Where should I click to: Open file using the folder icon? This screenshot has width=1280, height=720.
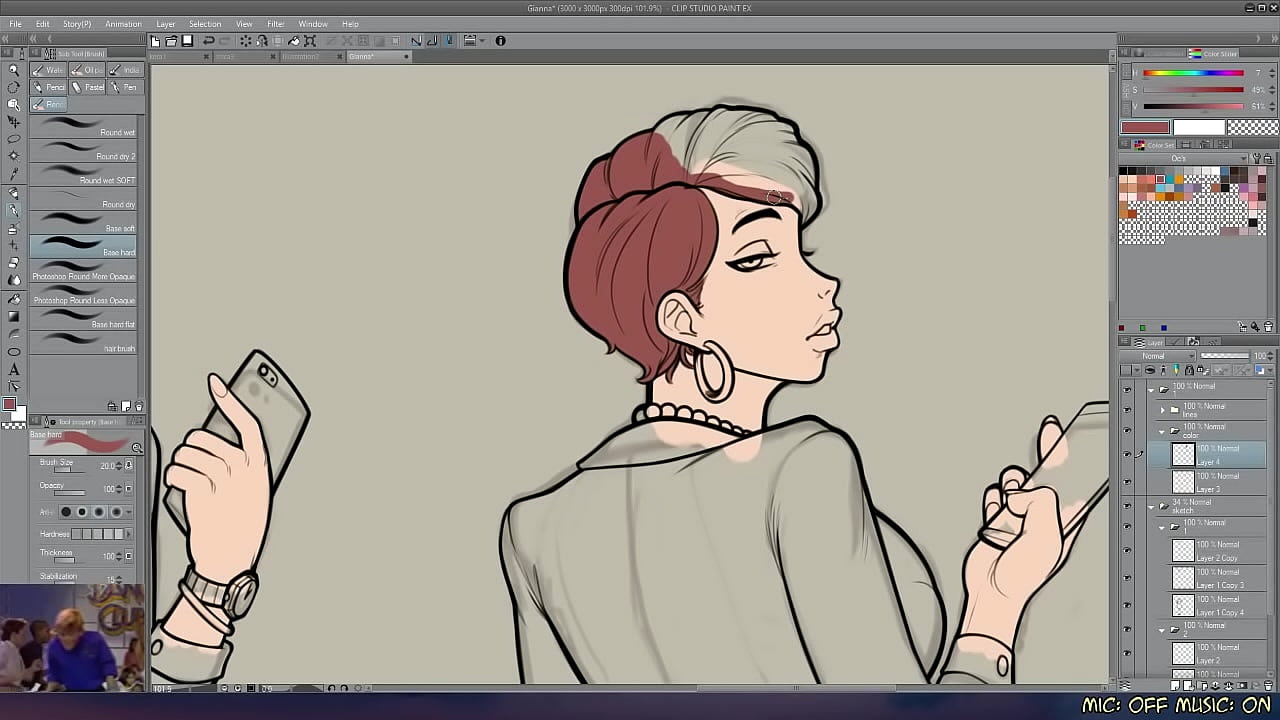[x=171, y=41]
